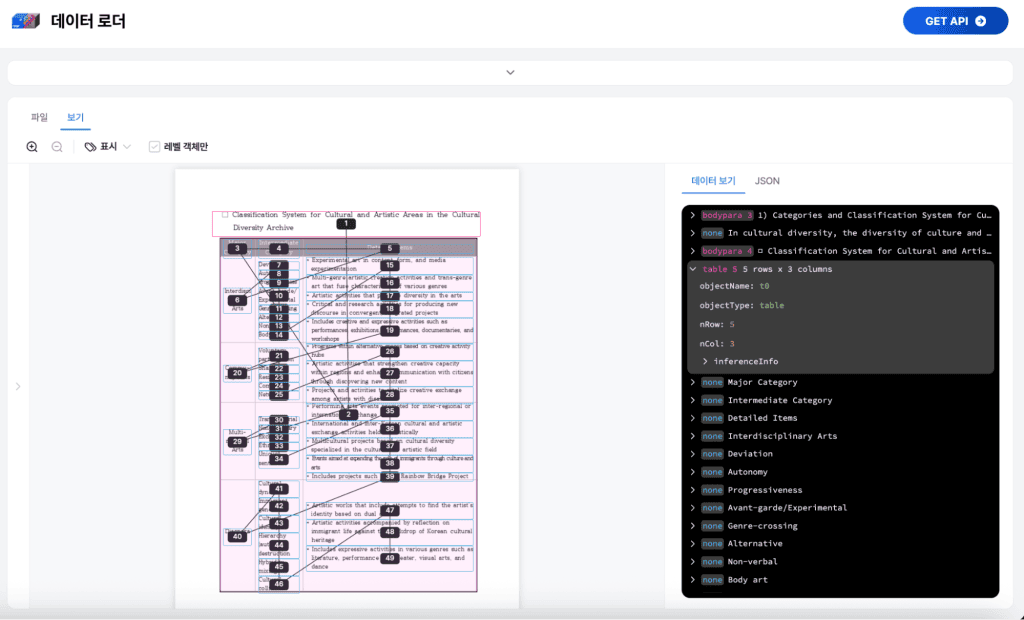
Task: Expand the Deviation row
Action: (x=693, y=453)
